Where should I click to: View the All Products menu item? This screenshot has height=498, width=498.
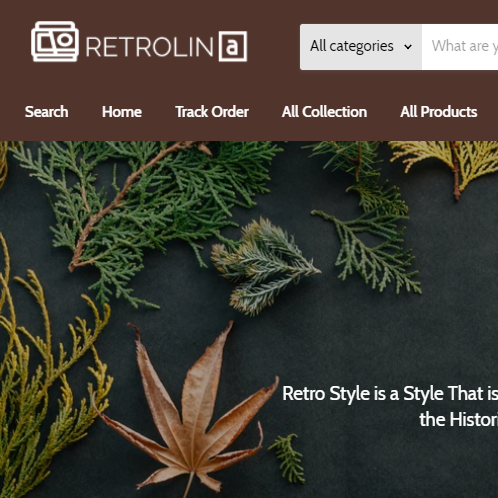coord(439,112)
